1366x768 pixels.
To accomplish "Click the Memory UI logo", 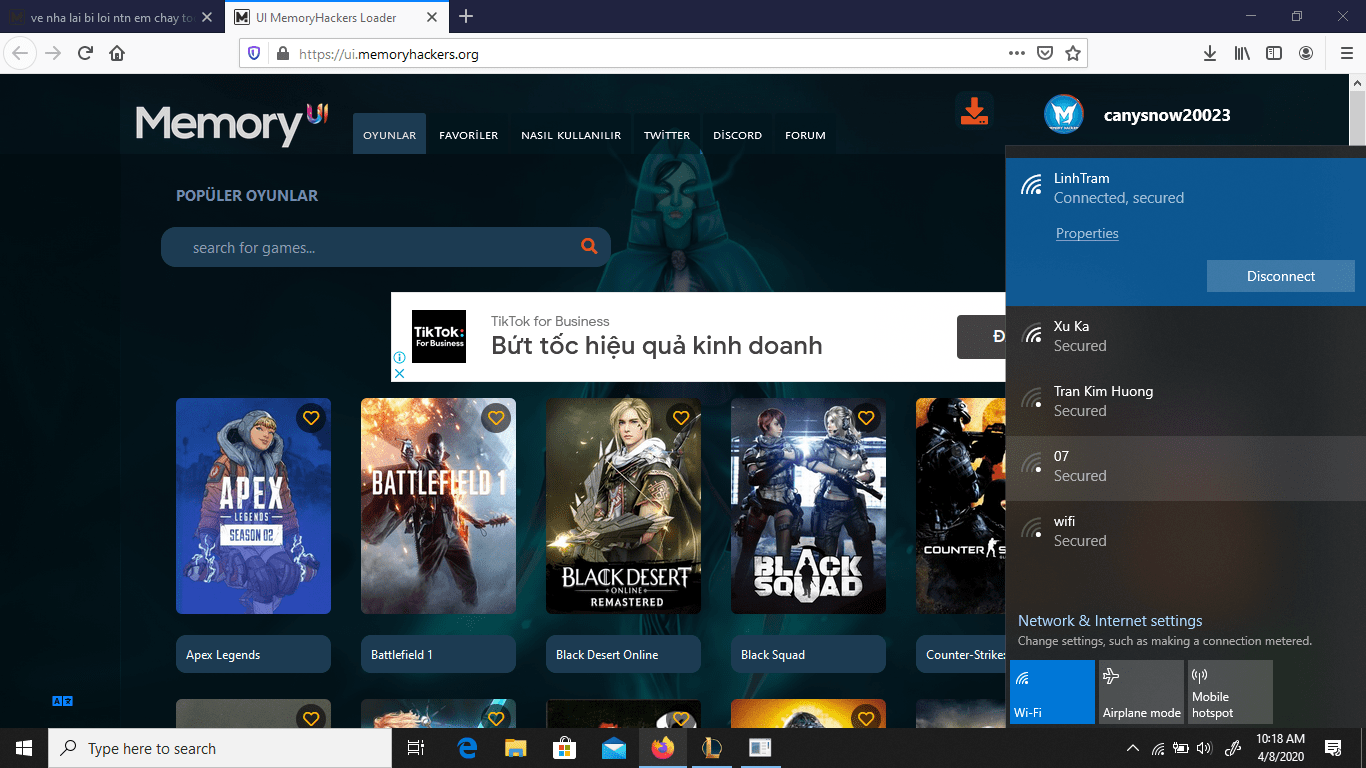I will point(232,123).
